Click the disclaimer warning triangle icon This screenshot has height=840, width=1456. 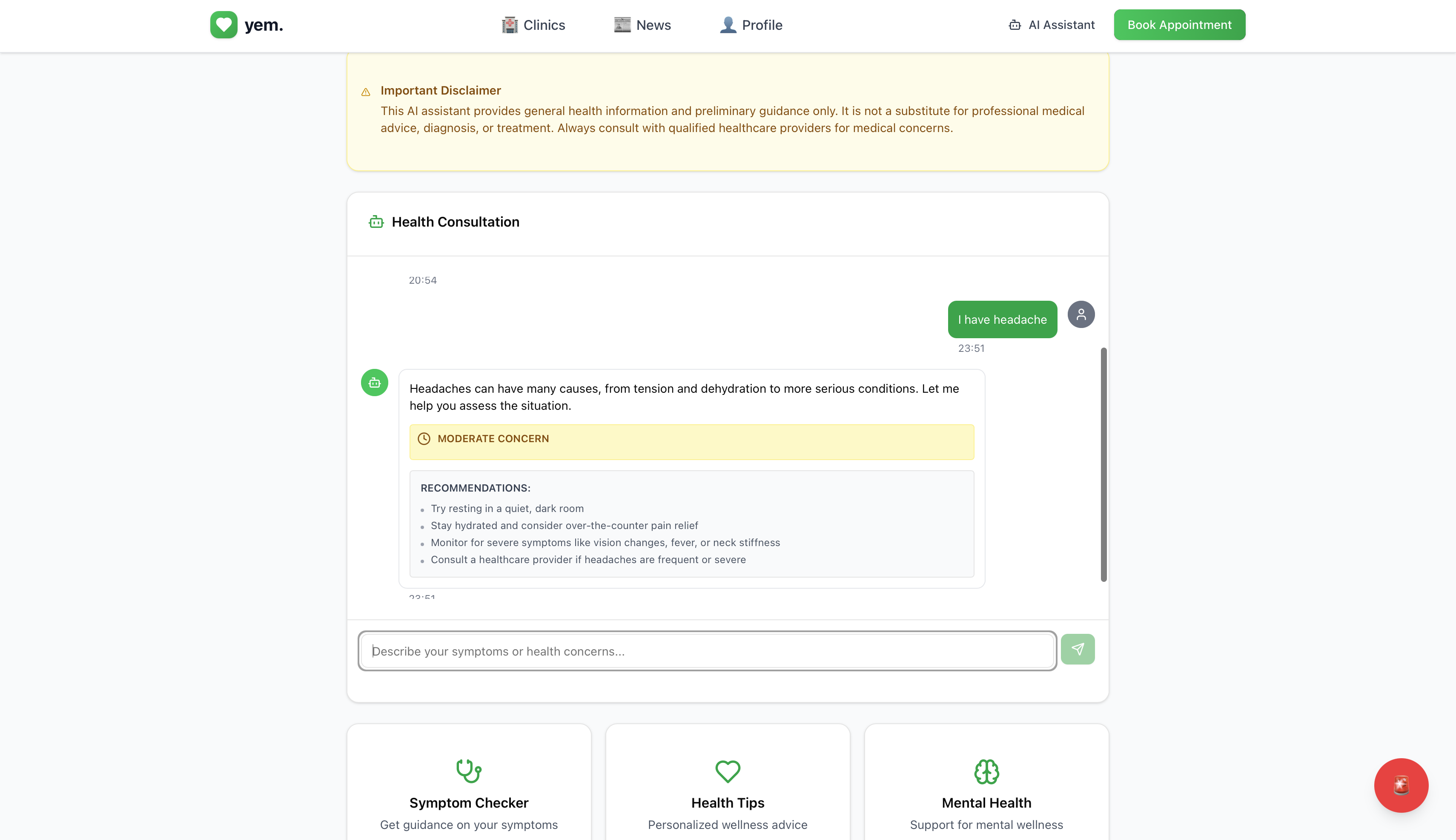pos(366,92)
